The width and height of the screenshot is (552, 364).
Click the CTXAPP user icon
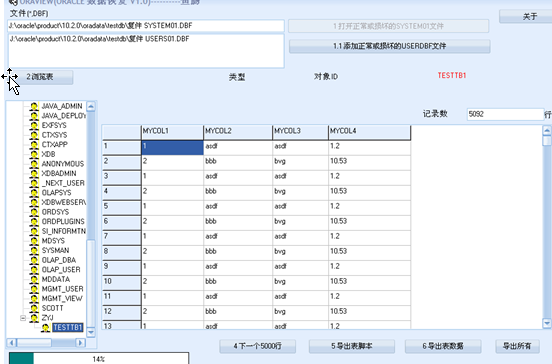point(34,145)
